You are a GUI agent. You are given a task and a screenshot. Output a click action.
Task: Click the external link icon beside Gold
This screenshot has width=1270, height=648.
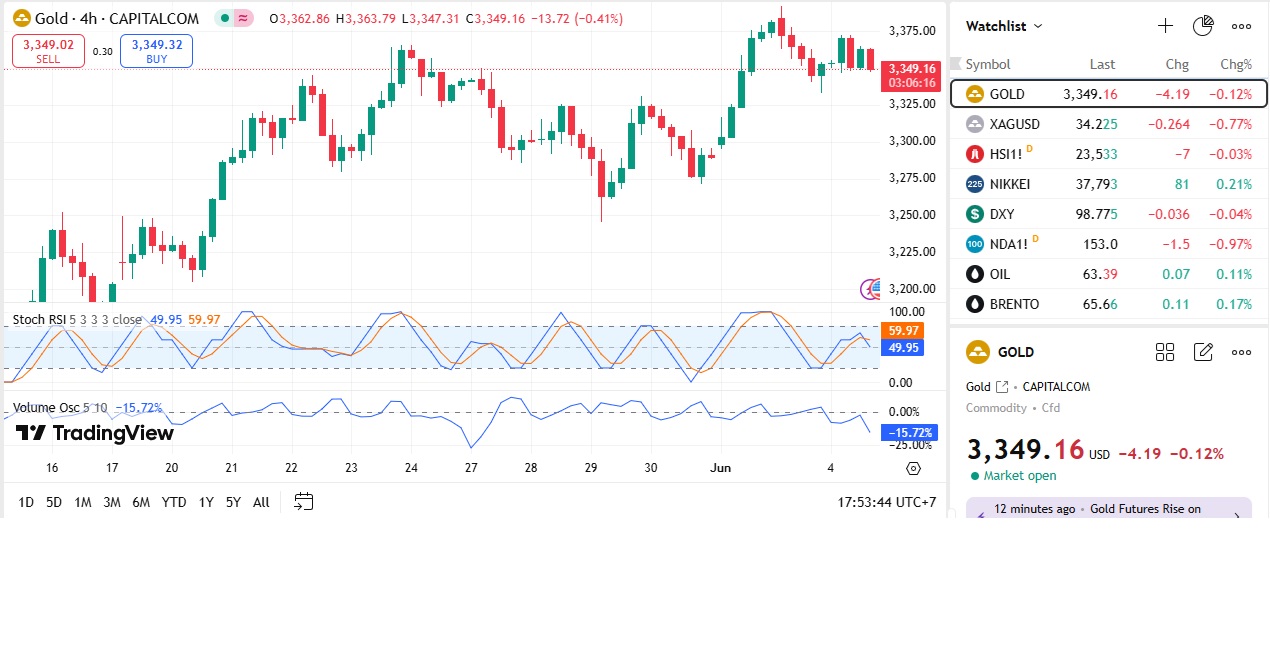1001,387
